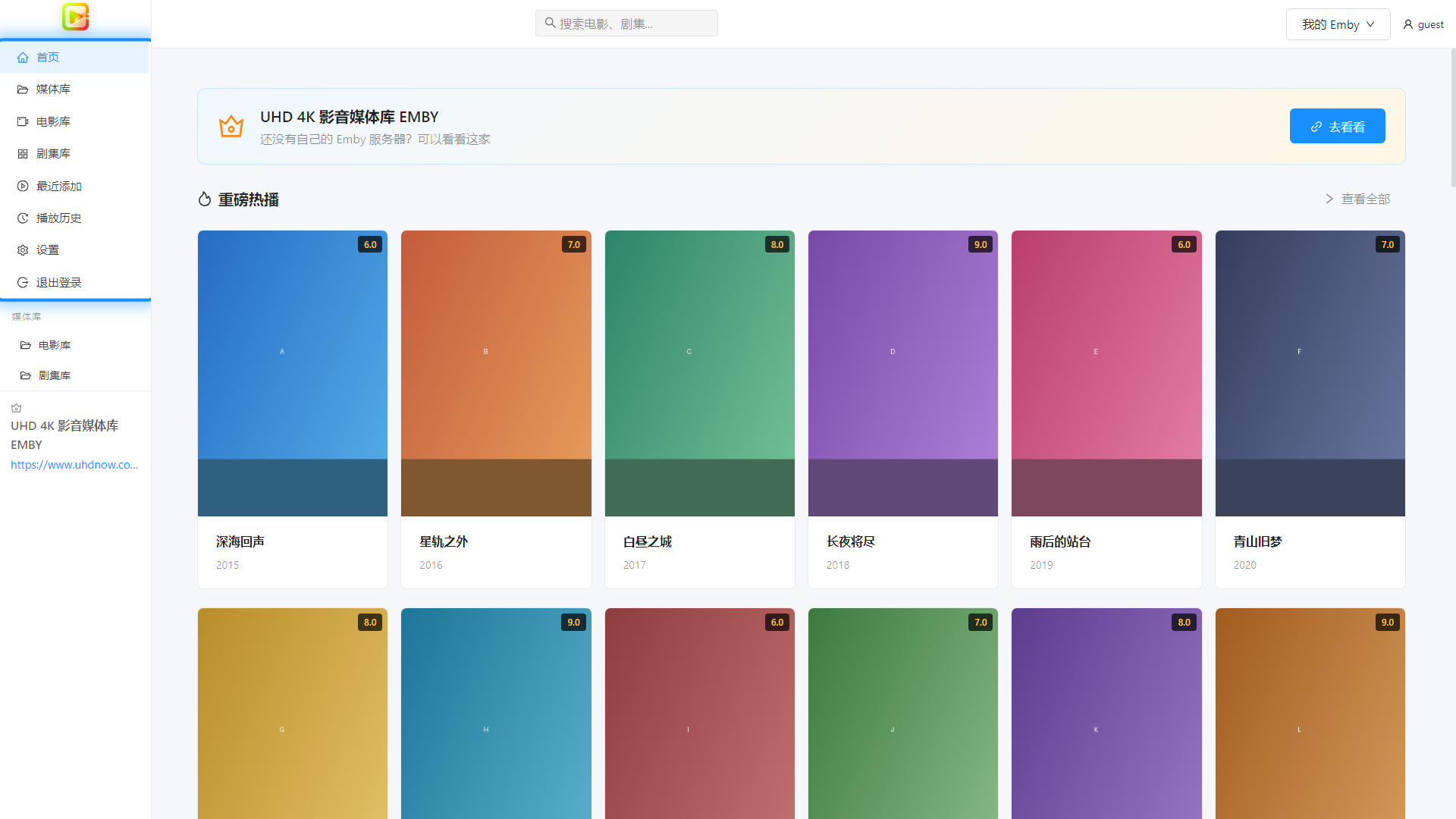This screenshot has width=1456, height=819.
Task: Click the search movies input field
Action: [626, 23]
